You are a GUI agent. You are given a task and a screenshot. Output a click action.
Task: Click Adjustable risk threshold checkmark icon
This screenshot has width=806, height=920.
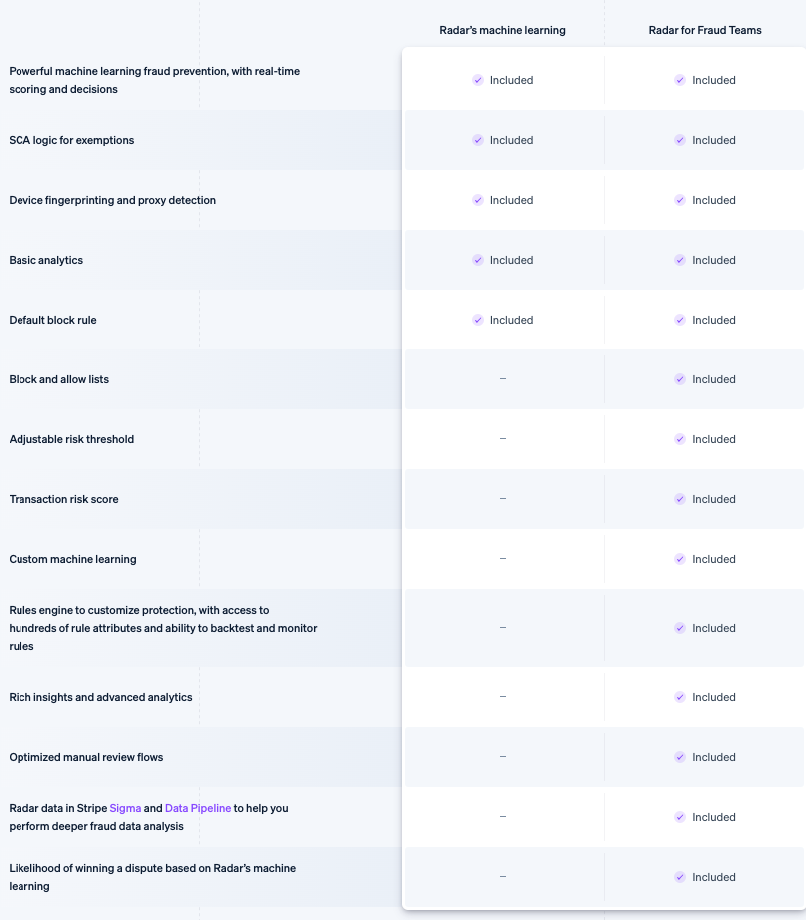click(680, 439)
